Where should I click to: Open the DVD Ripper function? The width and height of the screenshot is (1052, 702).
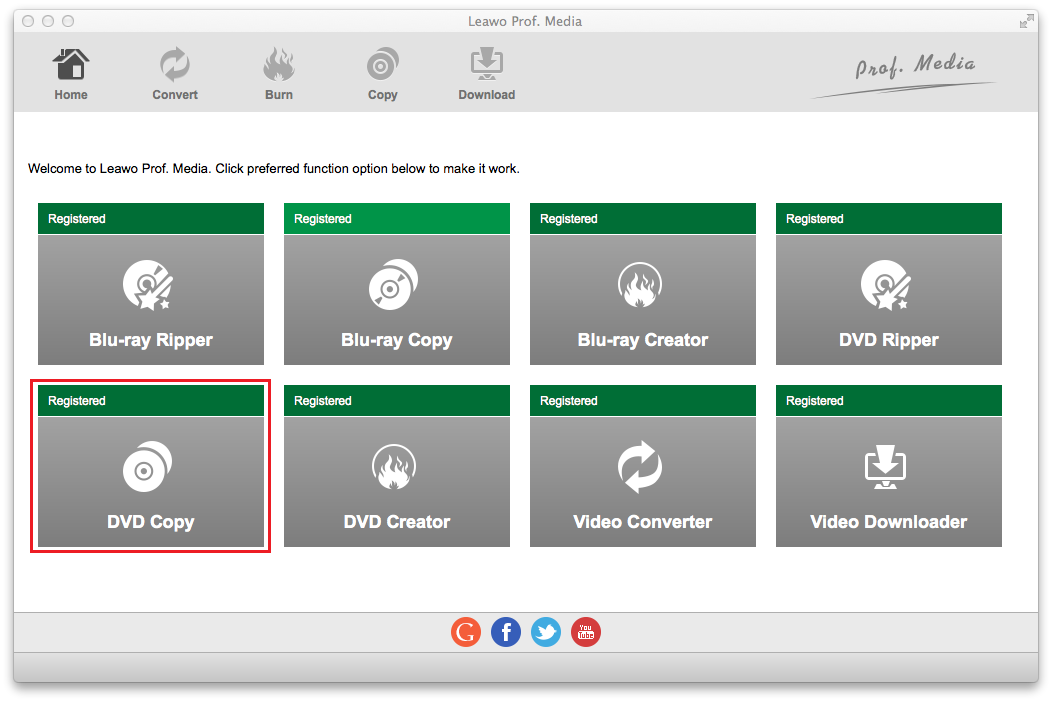click(x=889, y=300)
